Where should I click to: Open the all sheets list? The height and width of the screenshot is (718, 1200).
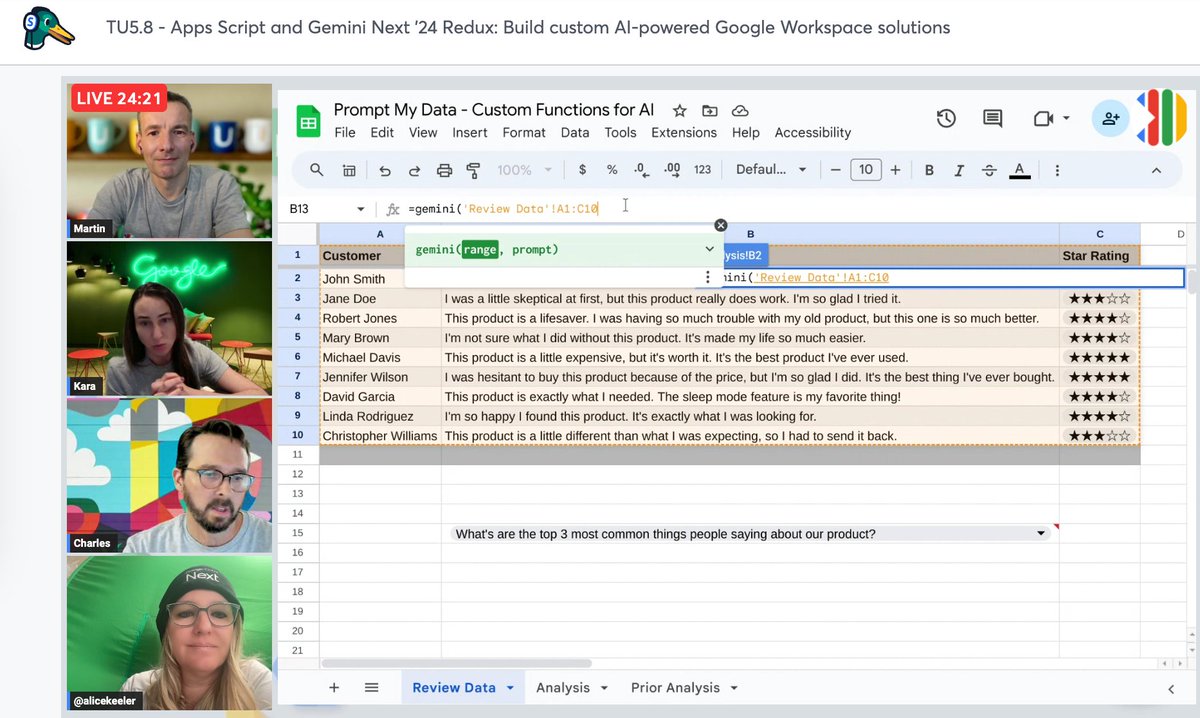[x=371, y=687]
